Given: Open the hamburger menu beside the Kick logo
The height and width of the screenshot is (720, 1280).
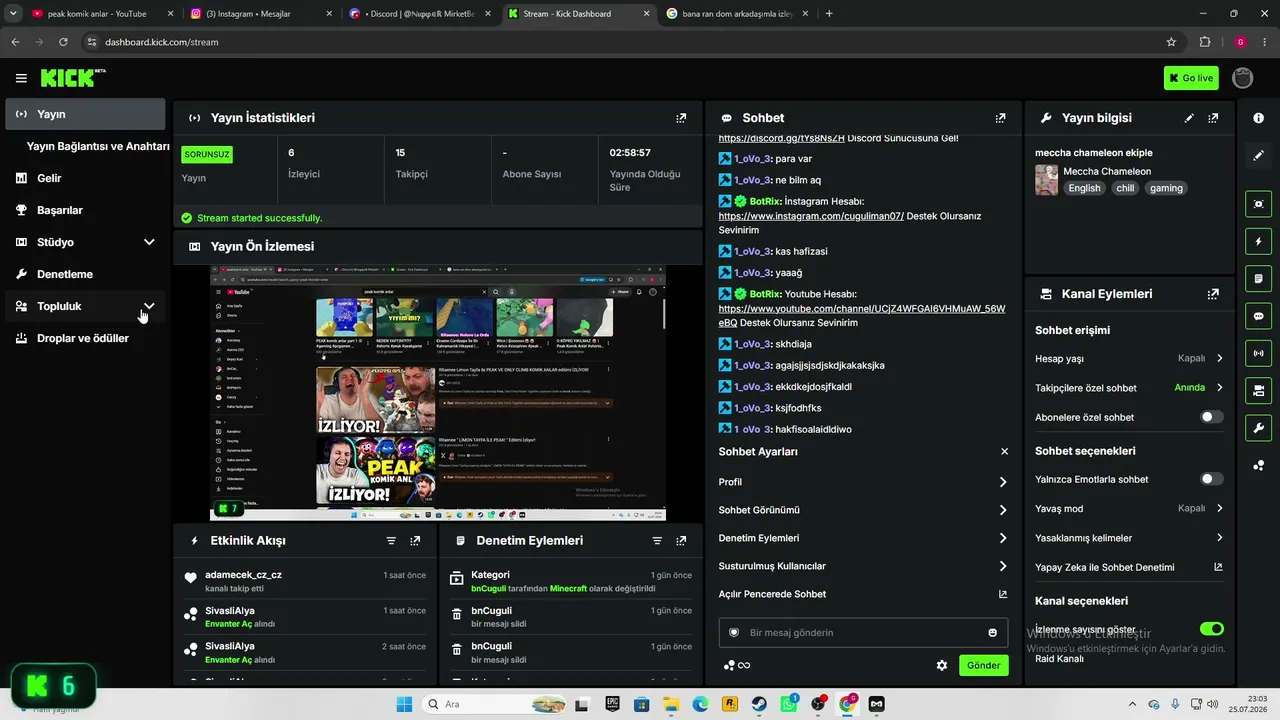Looking at the screenshot, I should pos(21,78).
